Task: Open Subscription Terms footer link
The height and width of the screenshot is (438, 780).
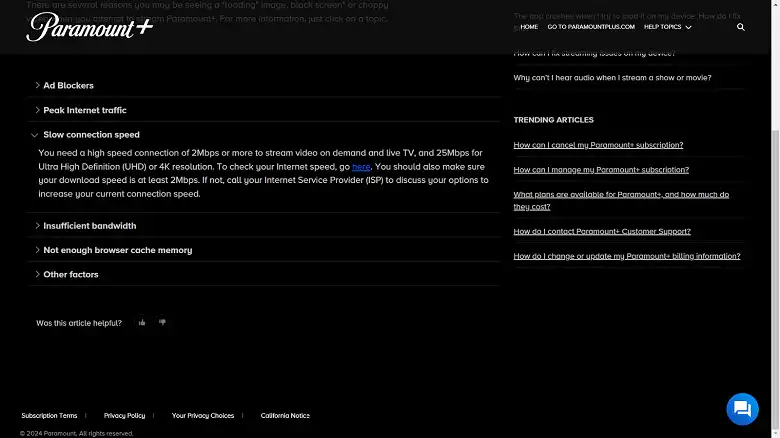Action: pyautogui.click(x=49, y=416)
